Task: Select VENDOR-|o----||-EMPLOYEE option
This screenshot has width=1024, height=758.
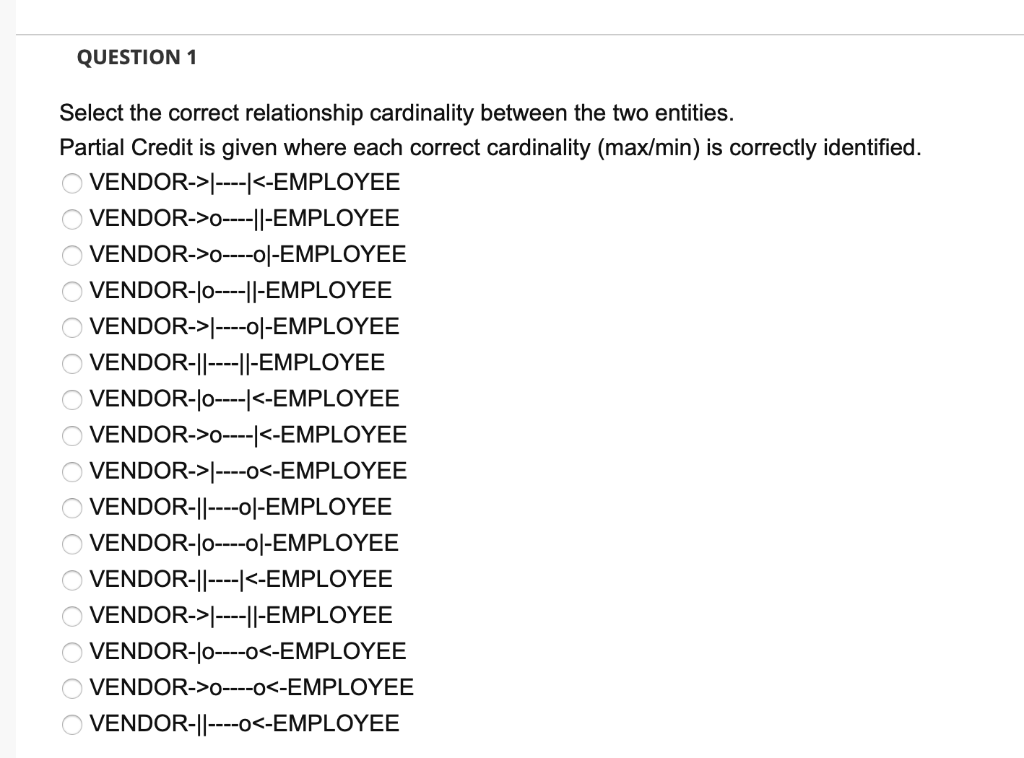Action: coord(71,291)
